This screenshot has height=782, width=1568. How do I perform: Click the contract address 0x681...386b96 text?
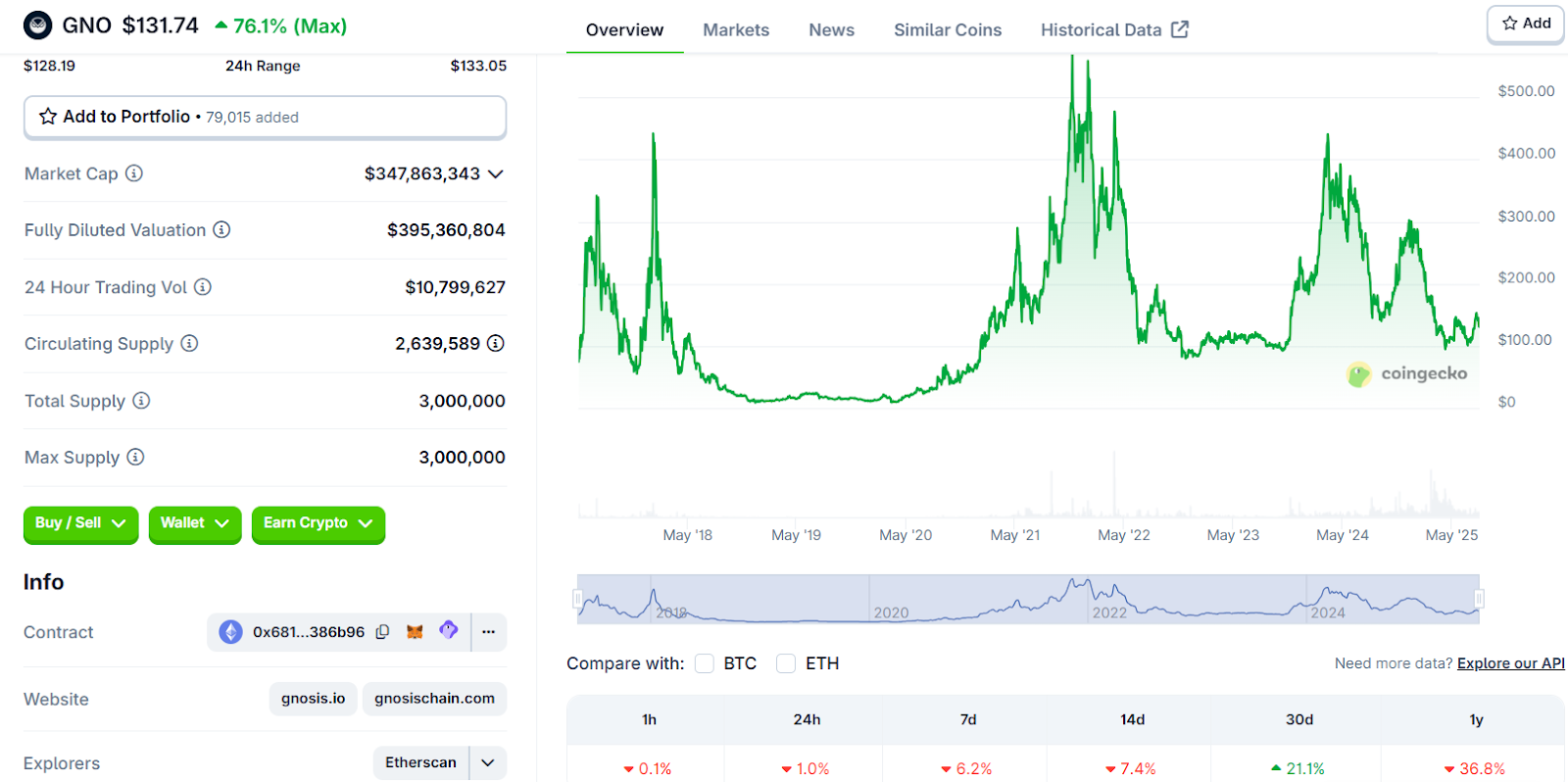(309, 632)
